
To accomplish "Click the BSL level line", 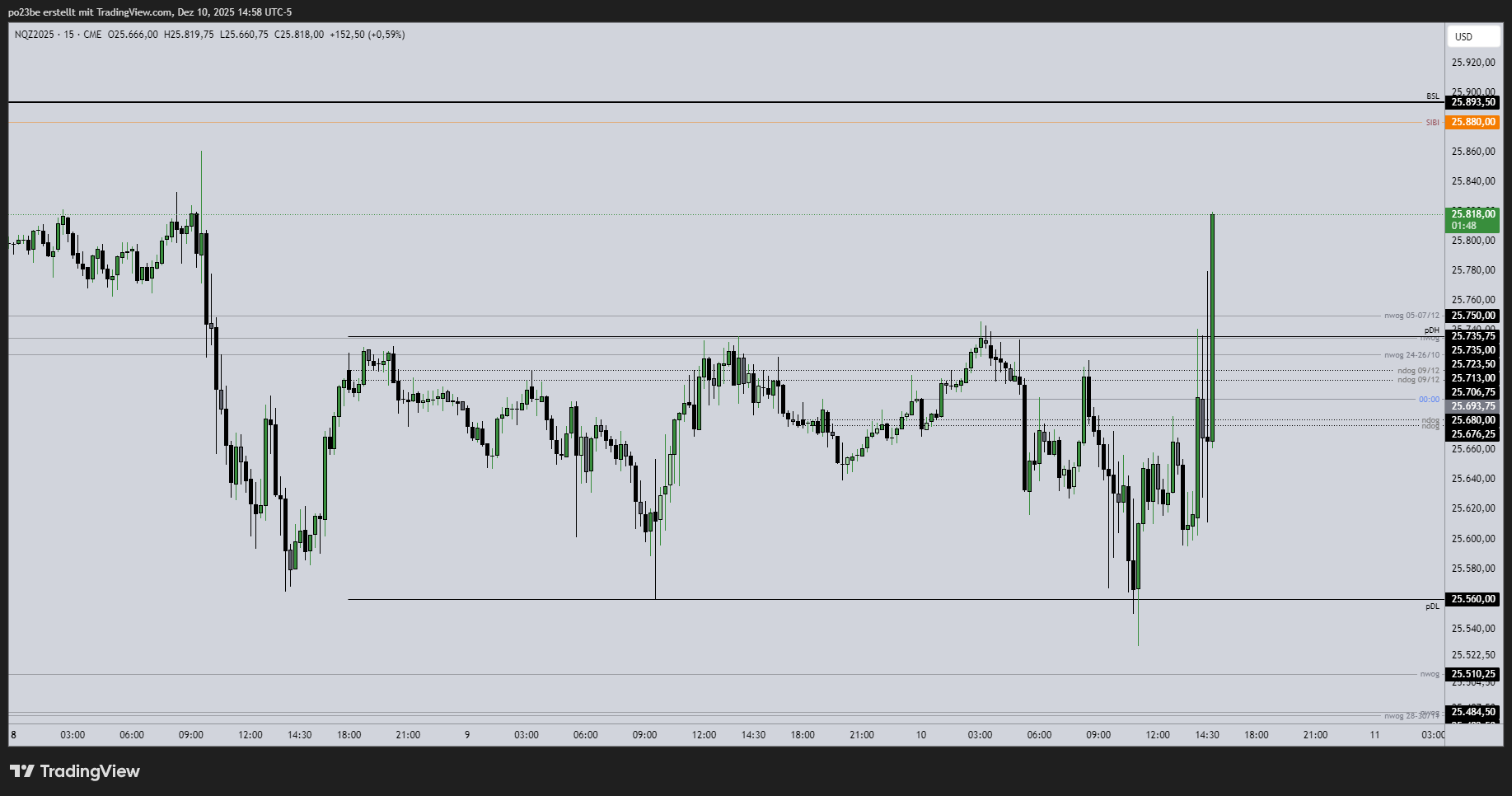I will point(742,102).
